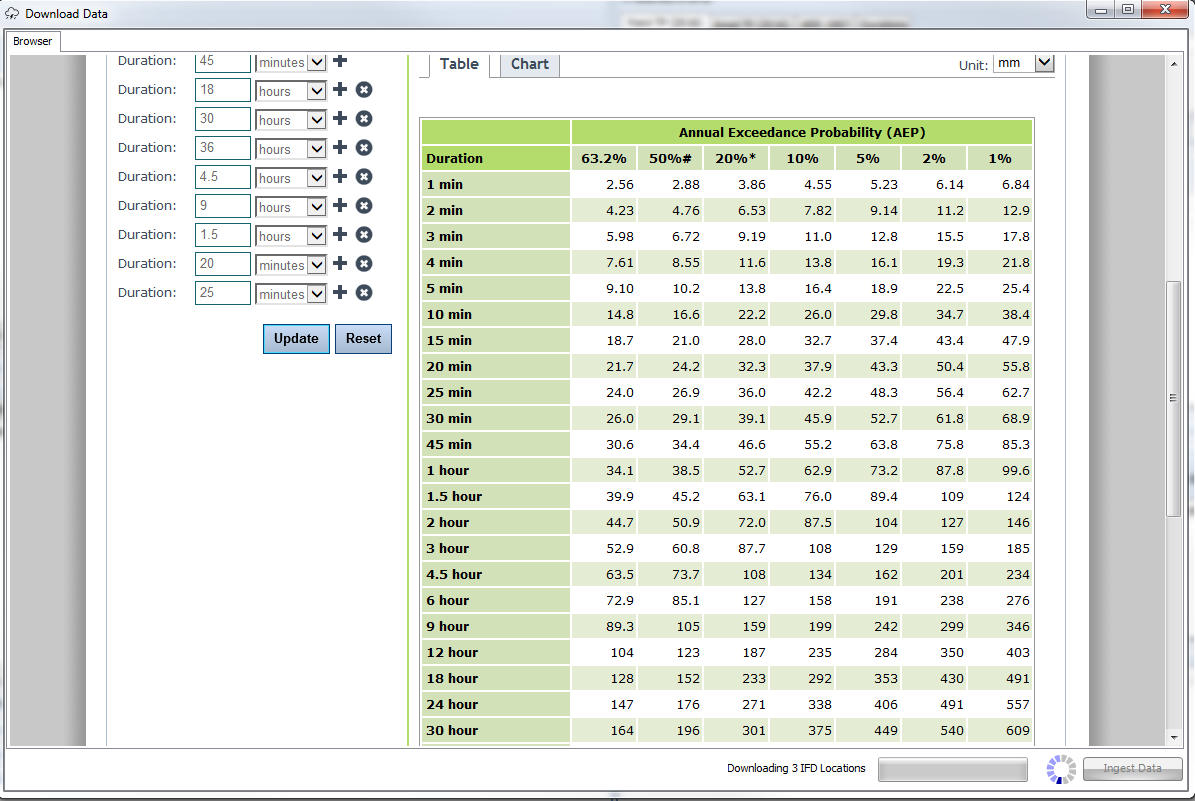Remove the 4.5 hours duration entry

363,177
